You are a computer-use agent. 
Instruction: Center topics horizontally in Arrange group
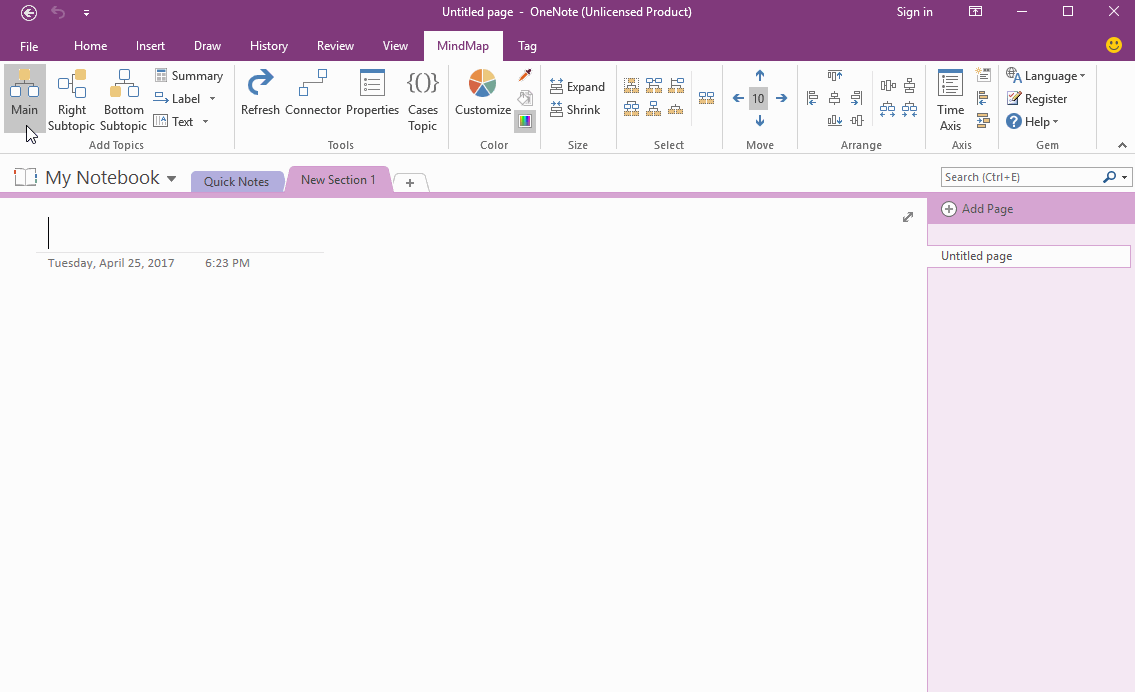click(835, 98)
